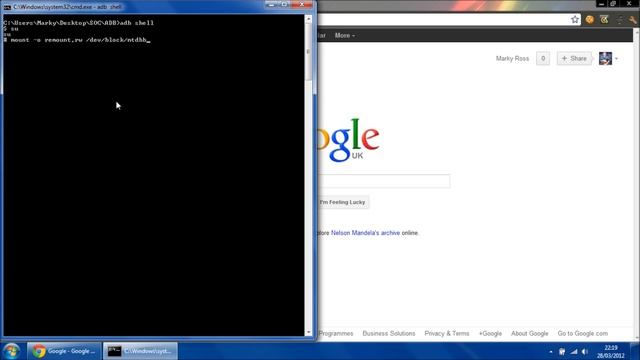Click the Google UK logo
The width and height of the screenshot is (640, 360).
pos(349,140)
